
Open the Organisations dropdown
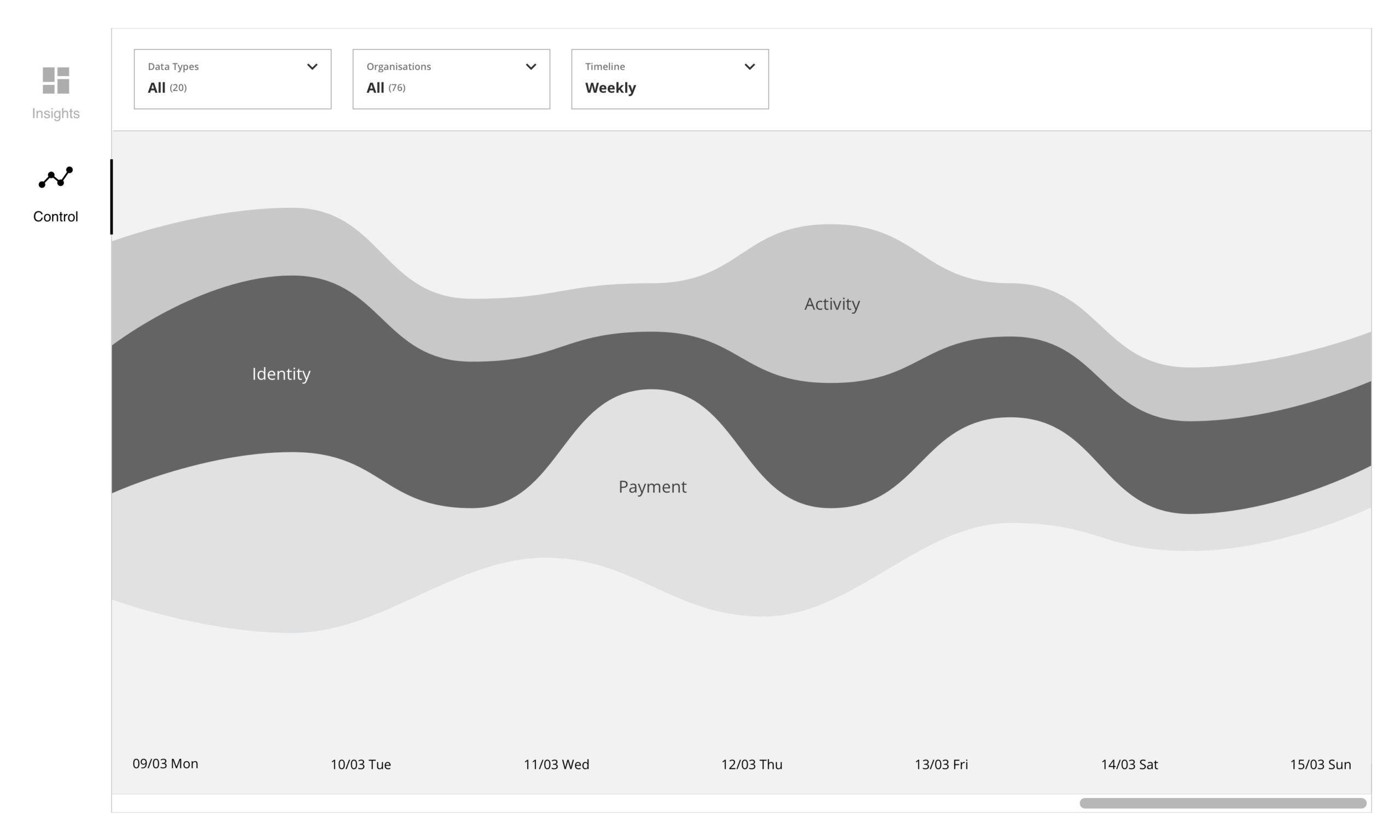[451, 79]
